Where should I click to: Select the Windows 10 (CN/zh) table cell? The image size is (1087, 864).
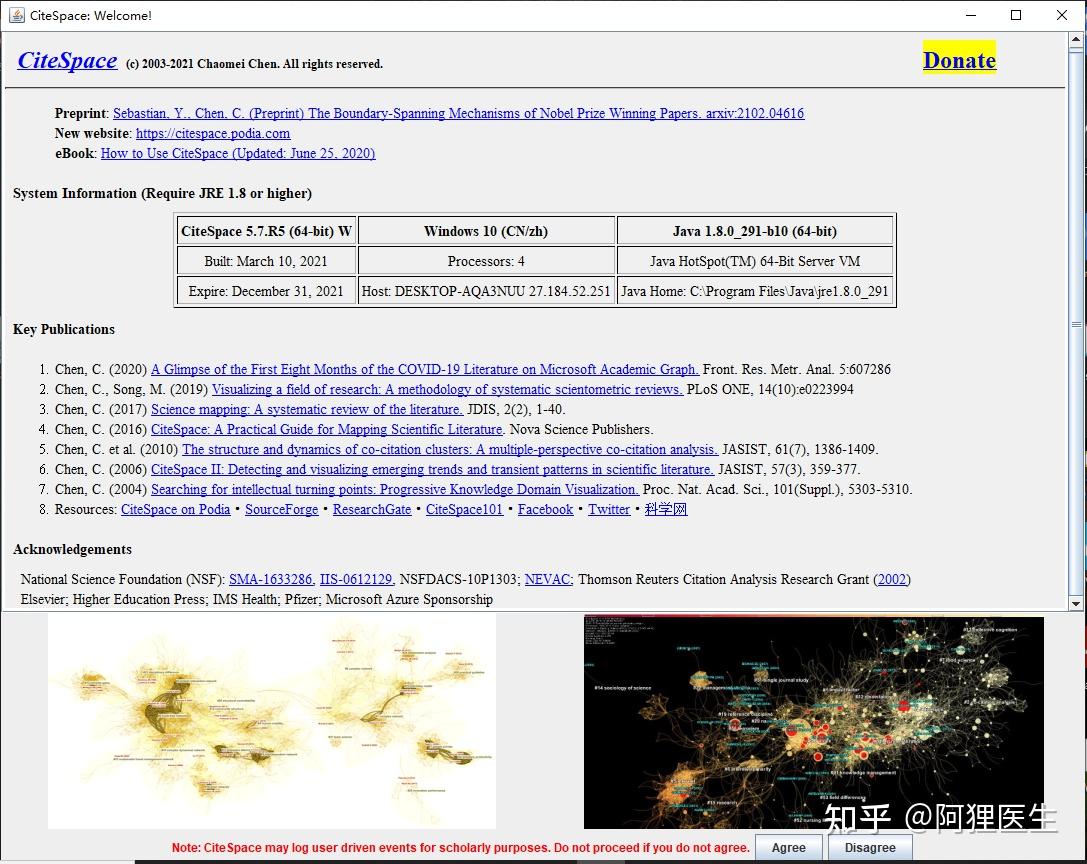tap(486, 231)
